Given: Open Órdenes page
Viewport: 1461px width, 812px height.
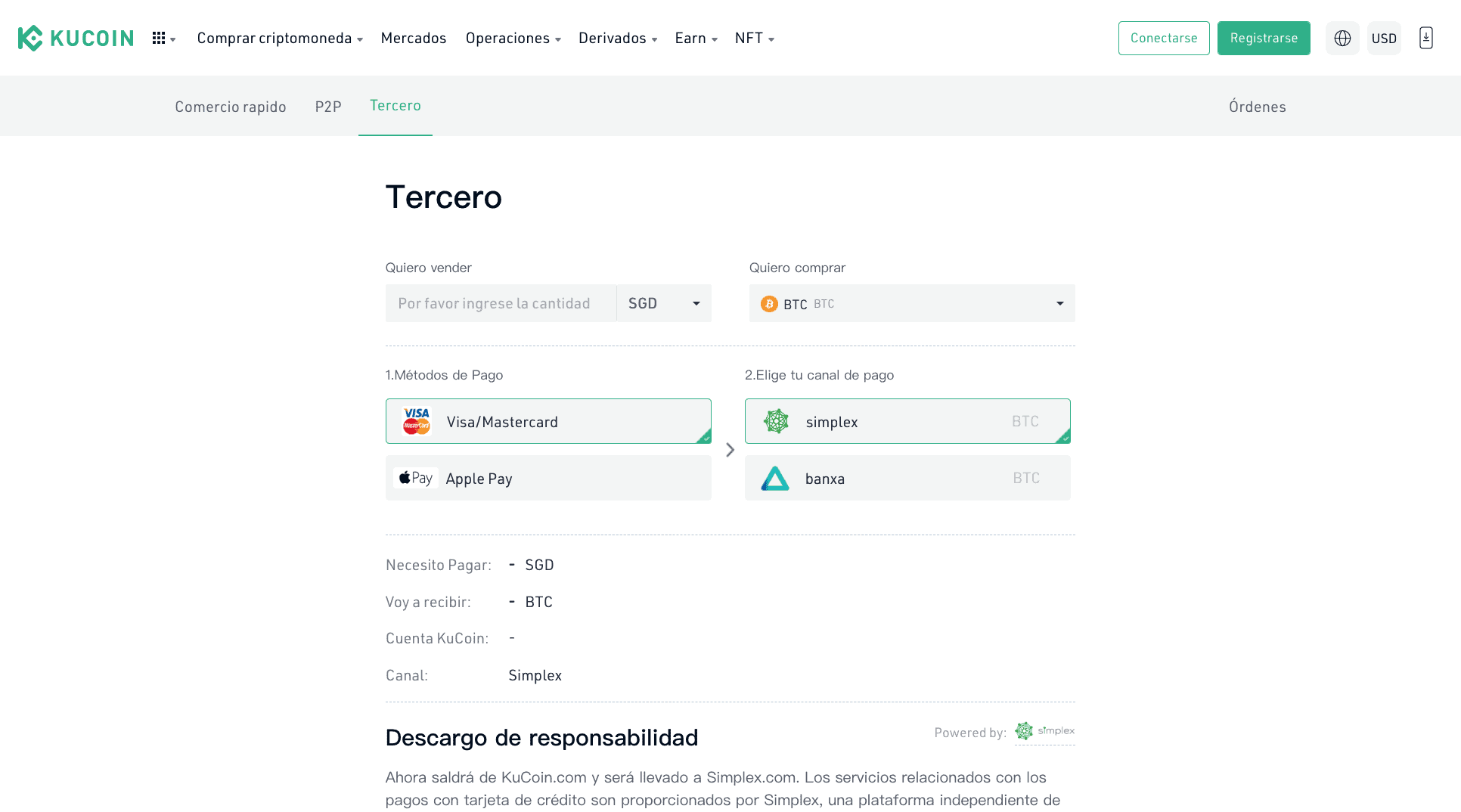Looking at the screenshot, I should tap(1258, 107).
